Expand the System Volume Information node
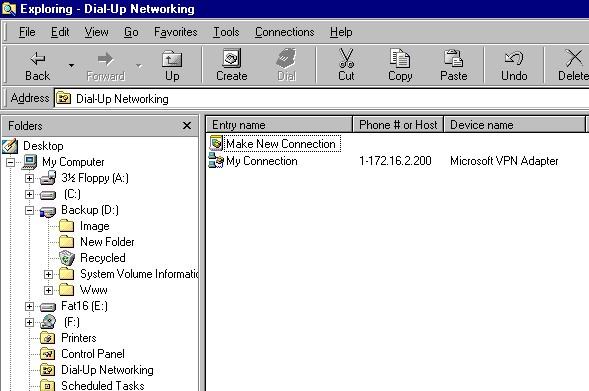The height and width of the screenshot is (391, 589). point(48,275)
